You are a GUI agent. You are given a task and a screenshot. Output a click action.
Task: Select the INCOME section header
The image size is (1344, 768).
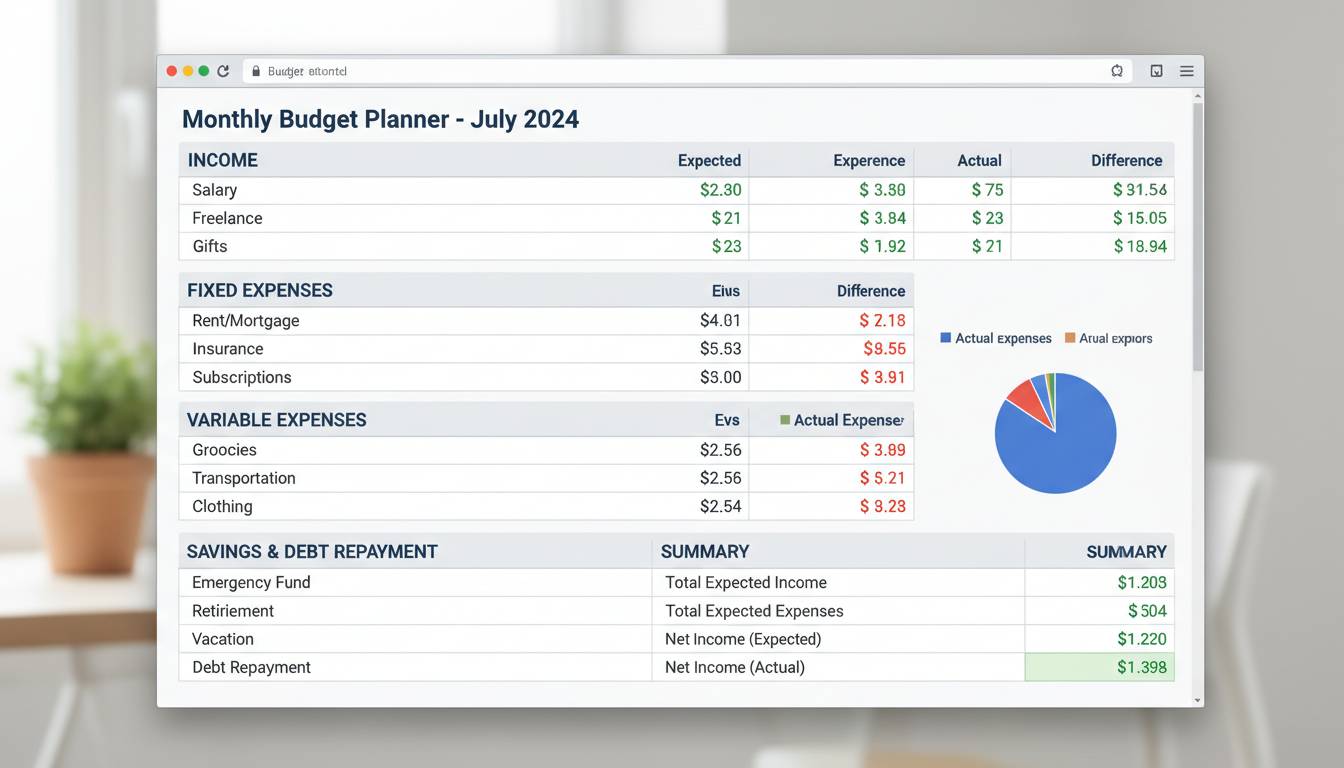[223, 160]
